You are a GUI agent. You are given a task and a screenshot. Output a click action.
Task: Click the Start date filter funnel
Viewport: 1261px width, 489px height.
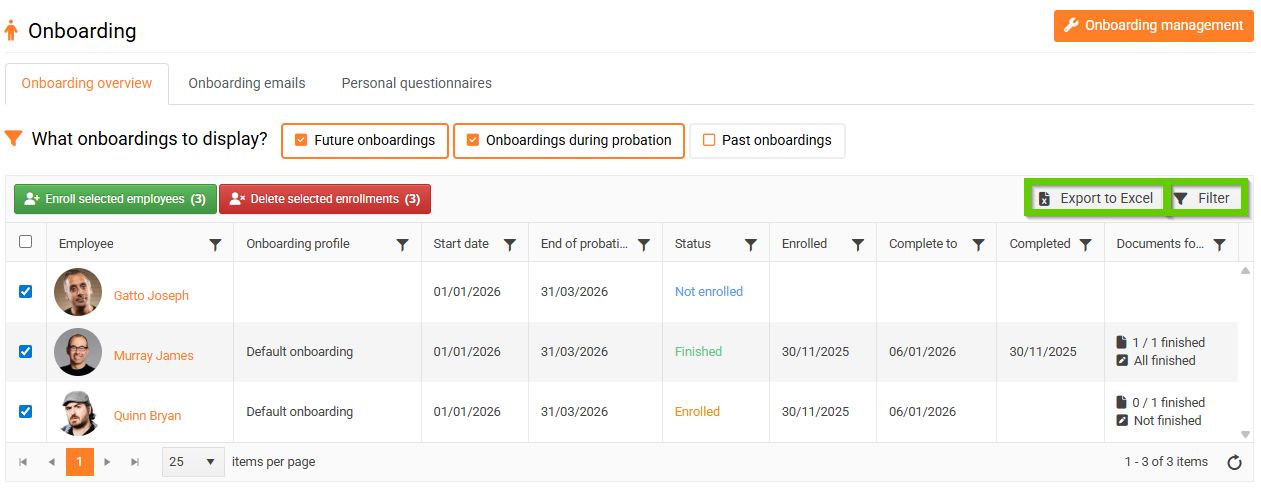(509, 244)
